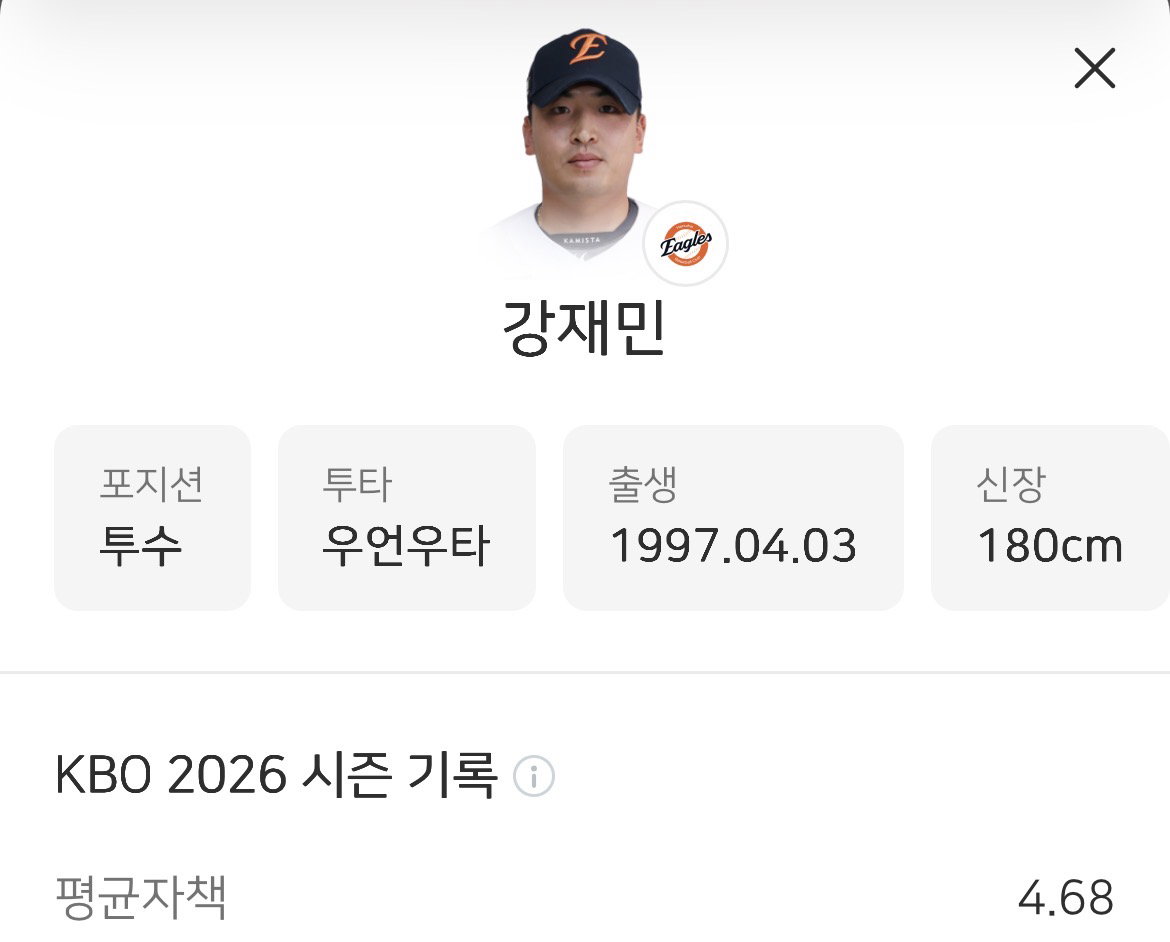Click the 우언우타 throwing-batting value

(x=405, y=546)
